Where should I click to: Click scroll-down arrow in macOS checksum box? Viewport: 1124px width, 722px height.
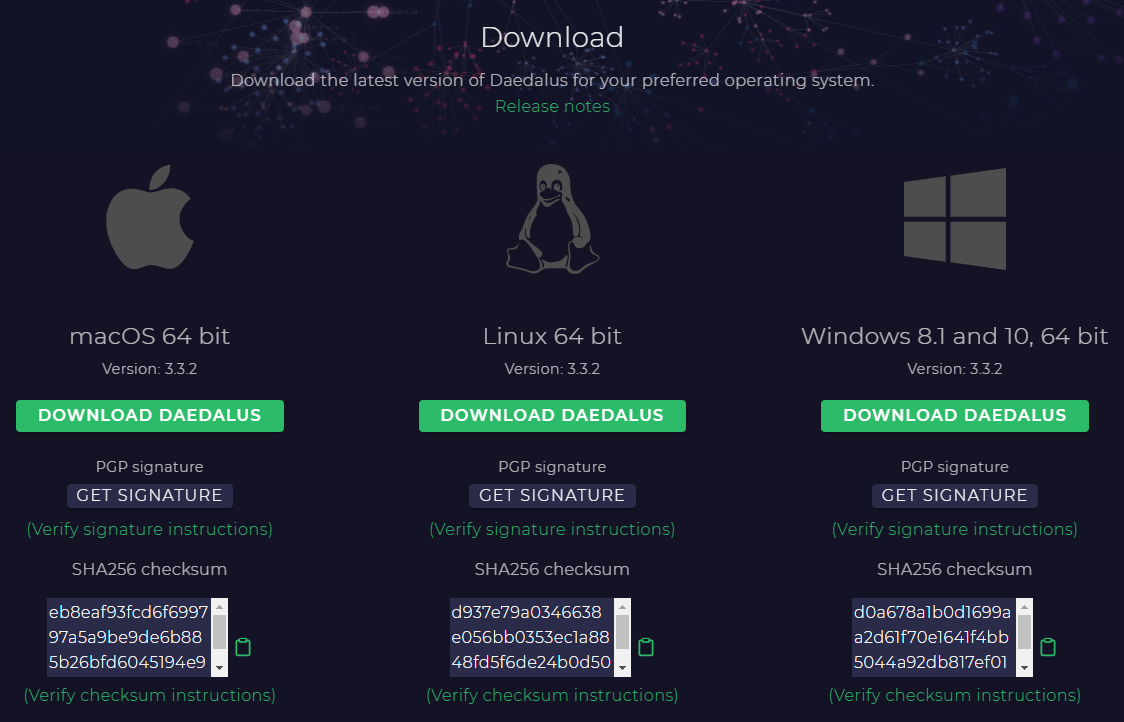coord(219,668)
